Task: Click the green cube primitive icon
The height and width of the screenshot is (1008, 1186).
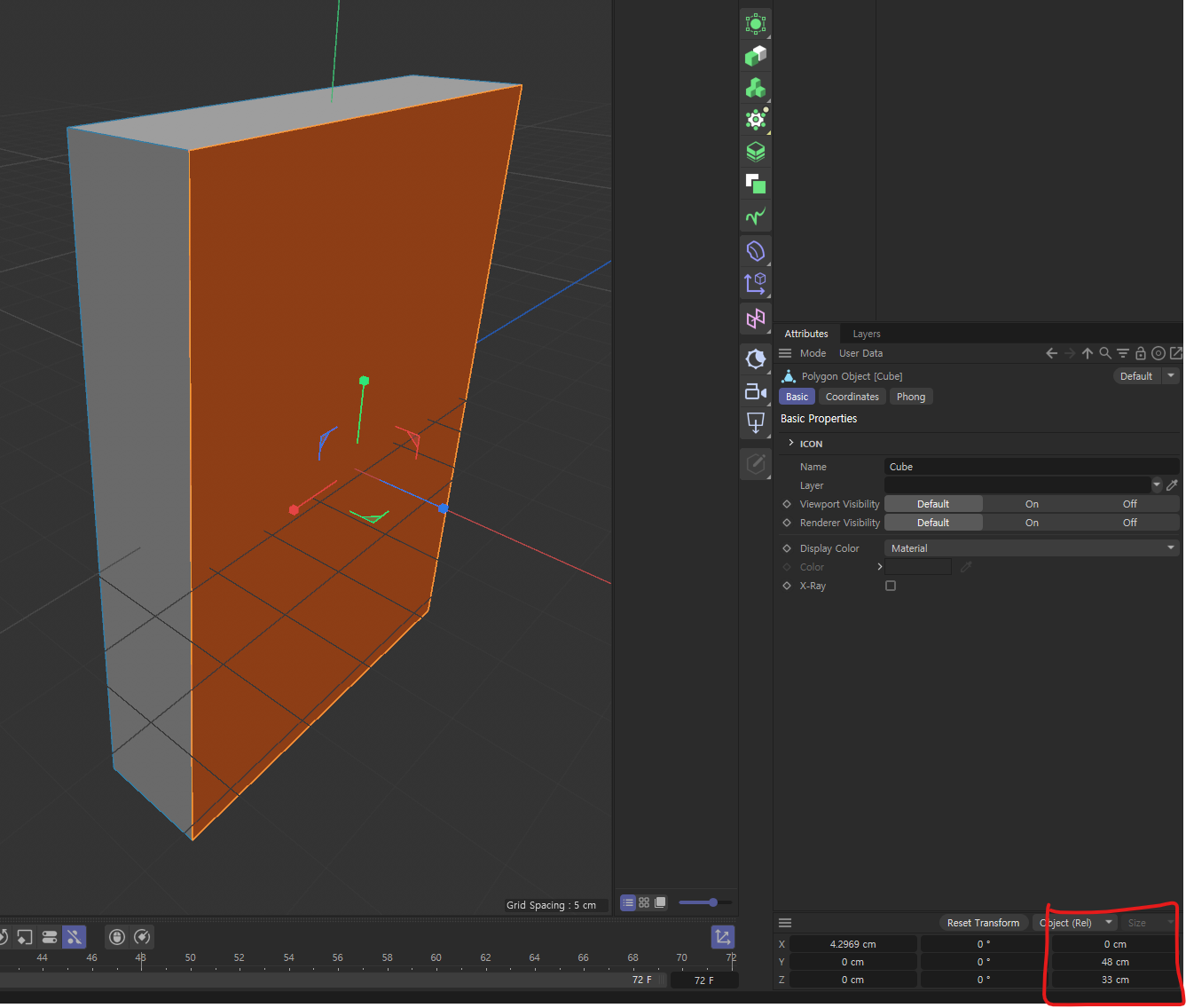Action: click(x=755, y=56)
